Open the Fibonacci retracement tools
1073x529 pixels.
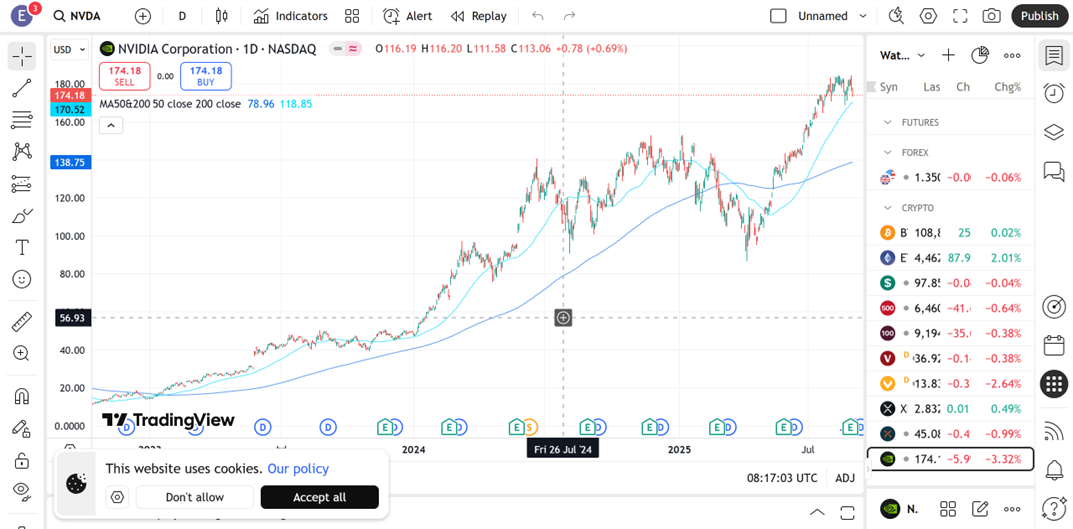pos(22,120)
